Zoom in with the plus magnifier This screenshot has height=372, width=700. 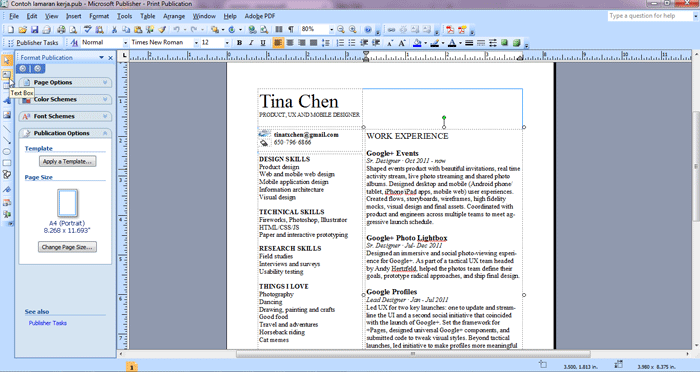click(x=353, y=29)
